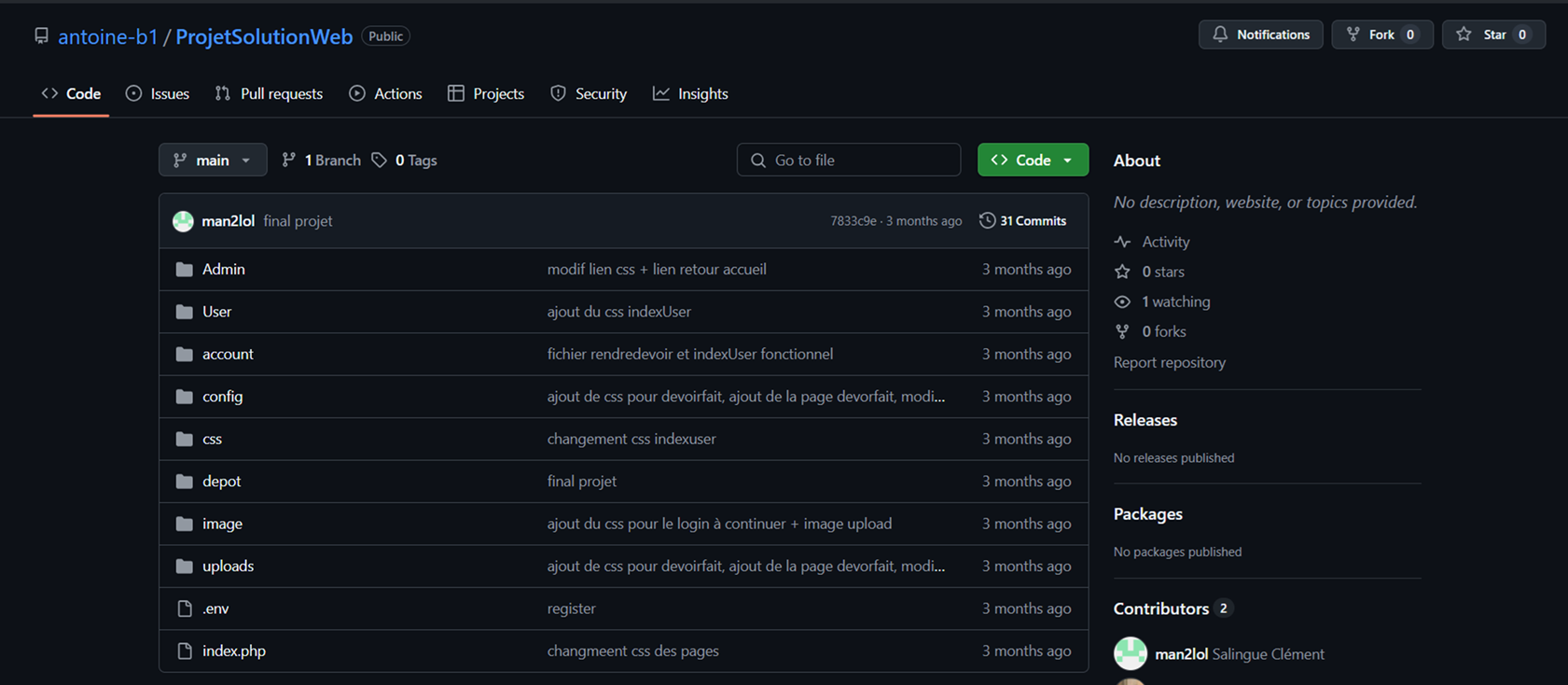This screenshot has height=685, width=1568.
Task: View the Insights tab
Action: [x=690, y=93]
